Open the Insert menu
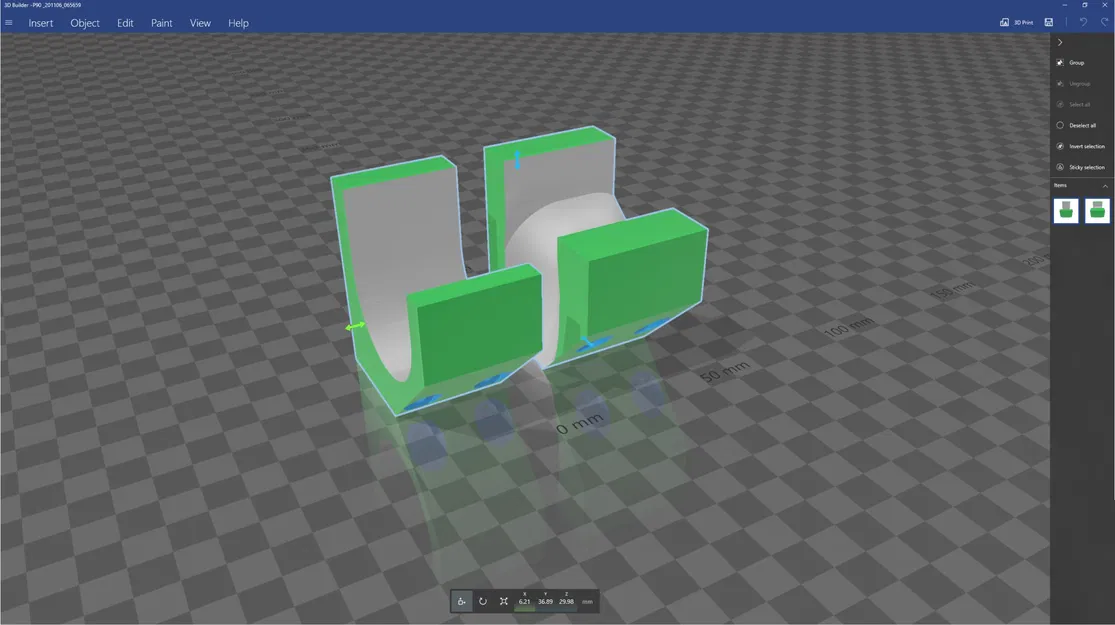 pos(41,23)
